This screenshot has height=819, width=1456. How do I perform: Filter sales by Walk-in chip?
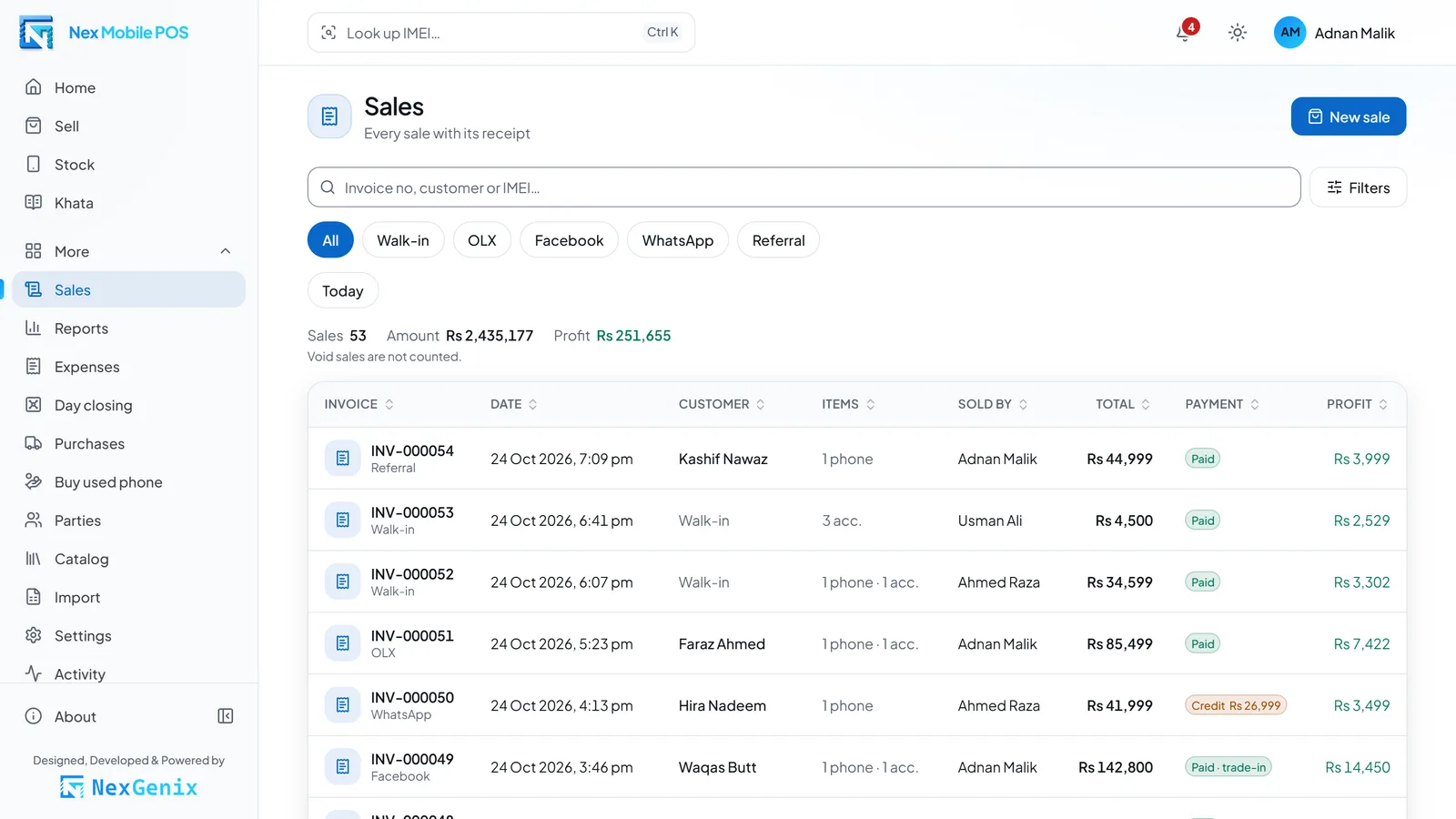coord(403,240)
